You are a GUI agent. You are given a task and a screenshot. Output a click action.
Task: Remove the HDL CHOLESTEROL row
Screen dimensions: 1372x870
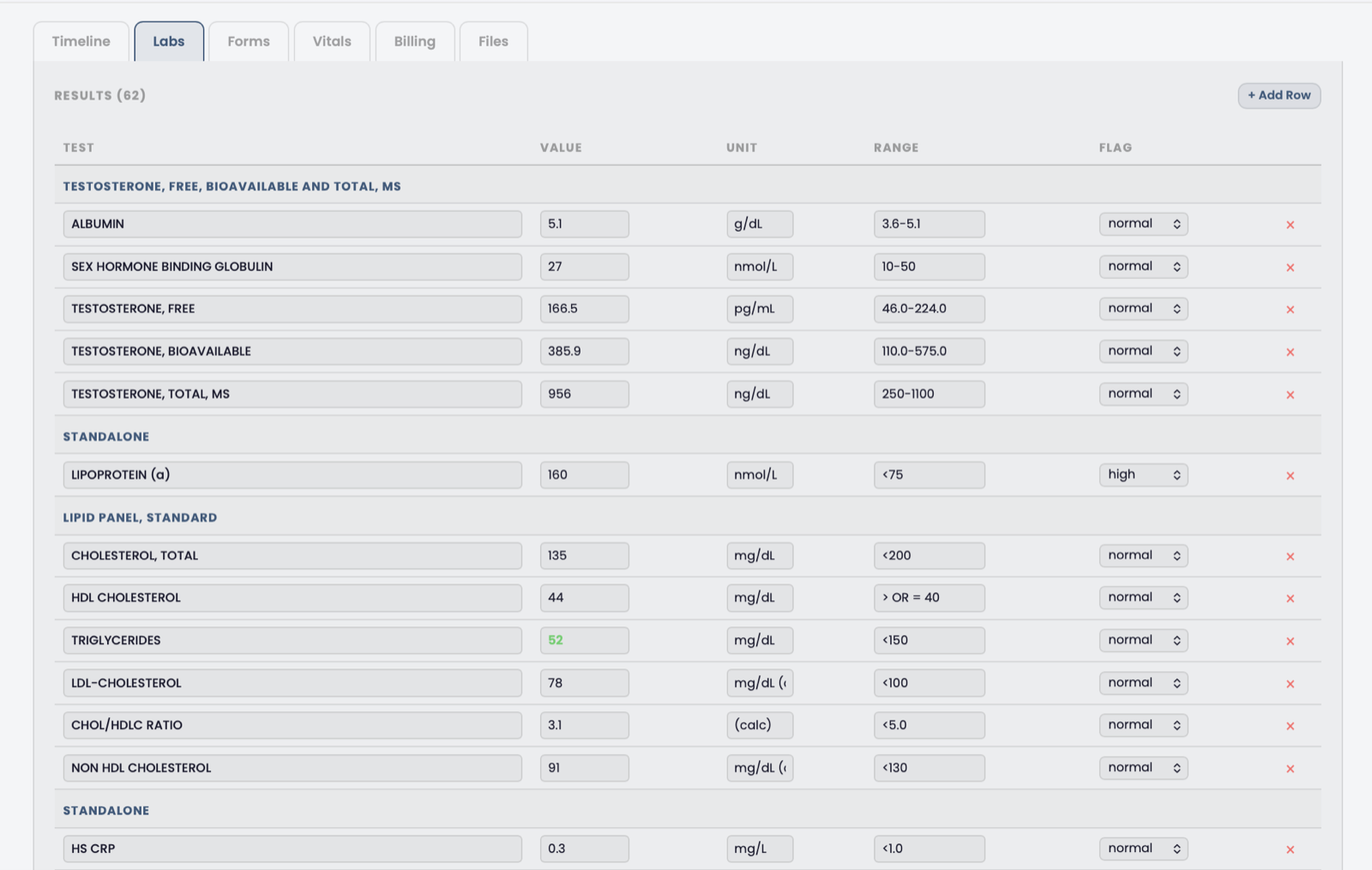[x=1290, y=599]
